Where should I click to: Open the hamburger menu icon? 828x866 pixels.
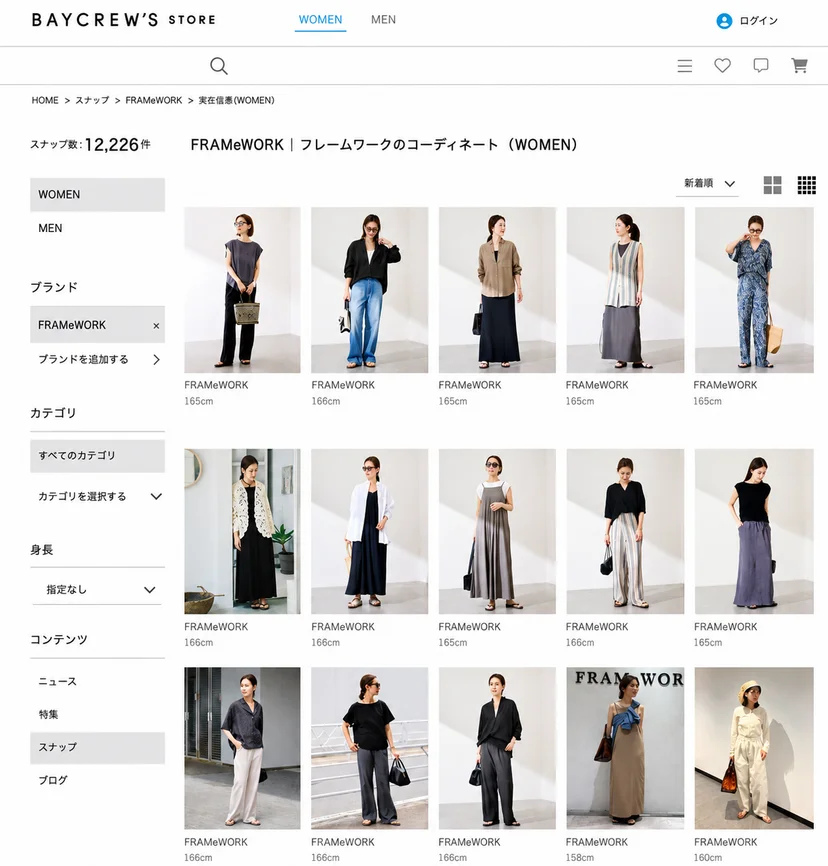click(684, 66)
